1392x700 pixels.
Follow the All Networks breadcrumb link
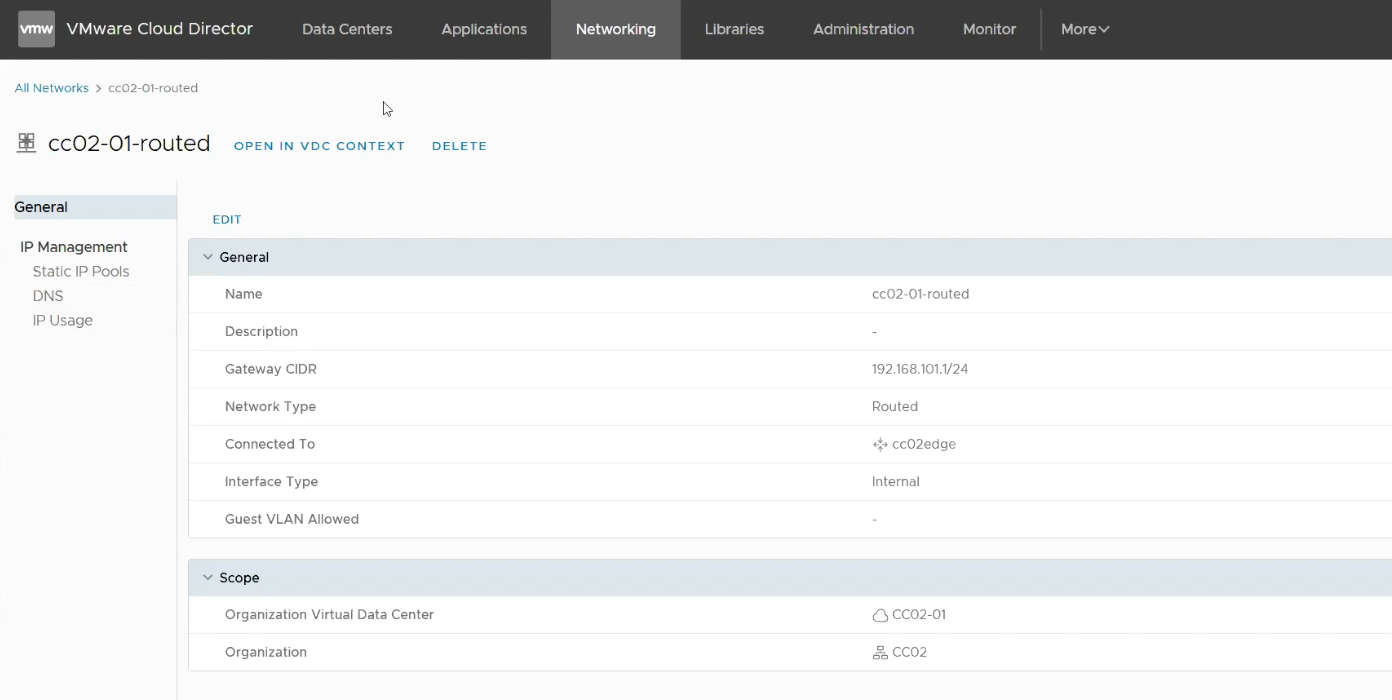pyautogui.click(x=51, y=87)
